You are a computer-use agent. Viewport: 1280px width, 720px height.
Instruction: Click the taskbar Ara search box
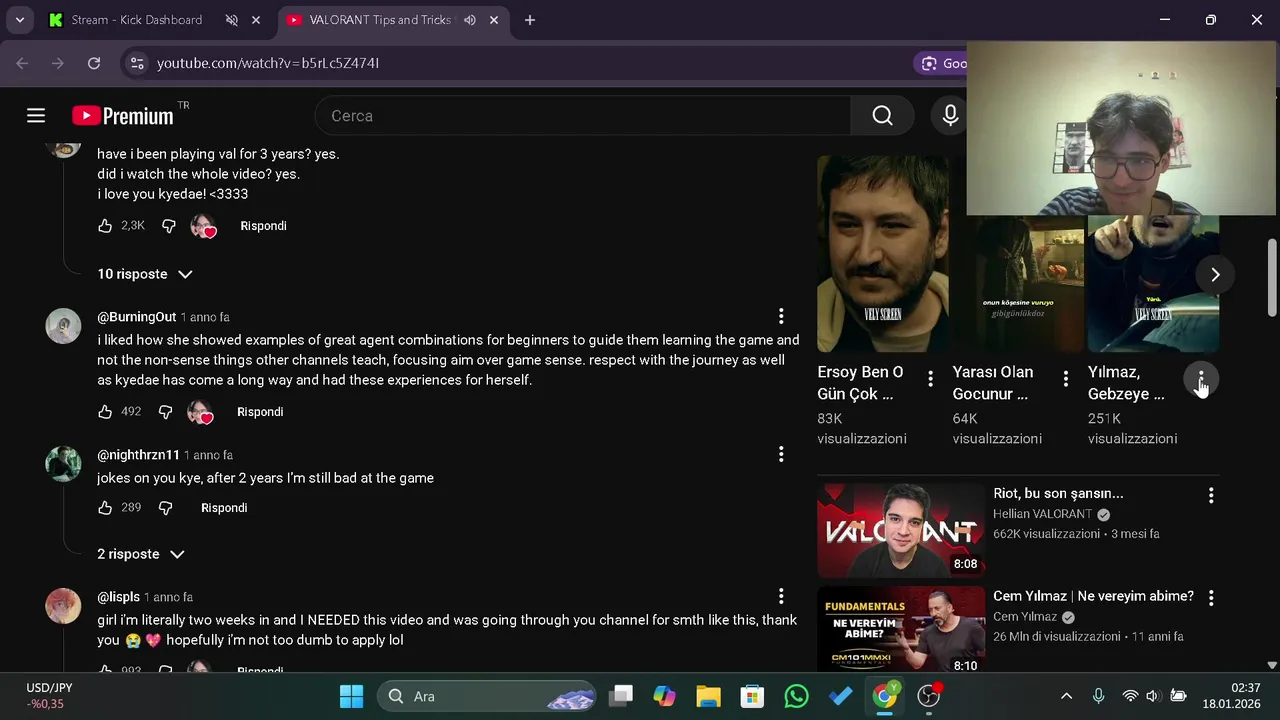click(487, 696)
